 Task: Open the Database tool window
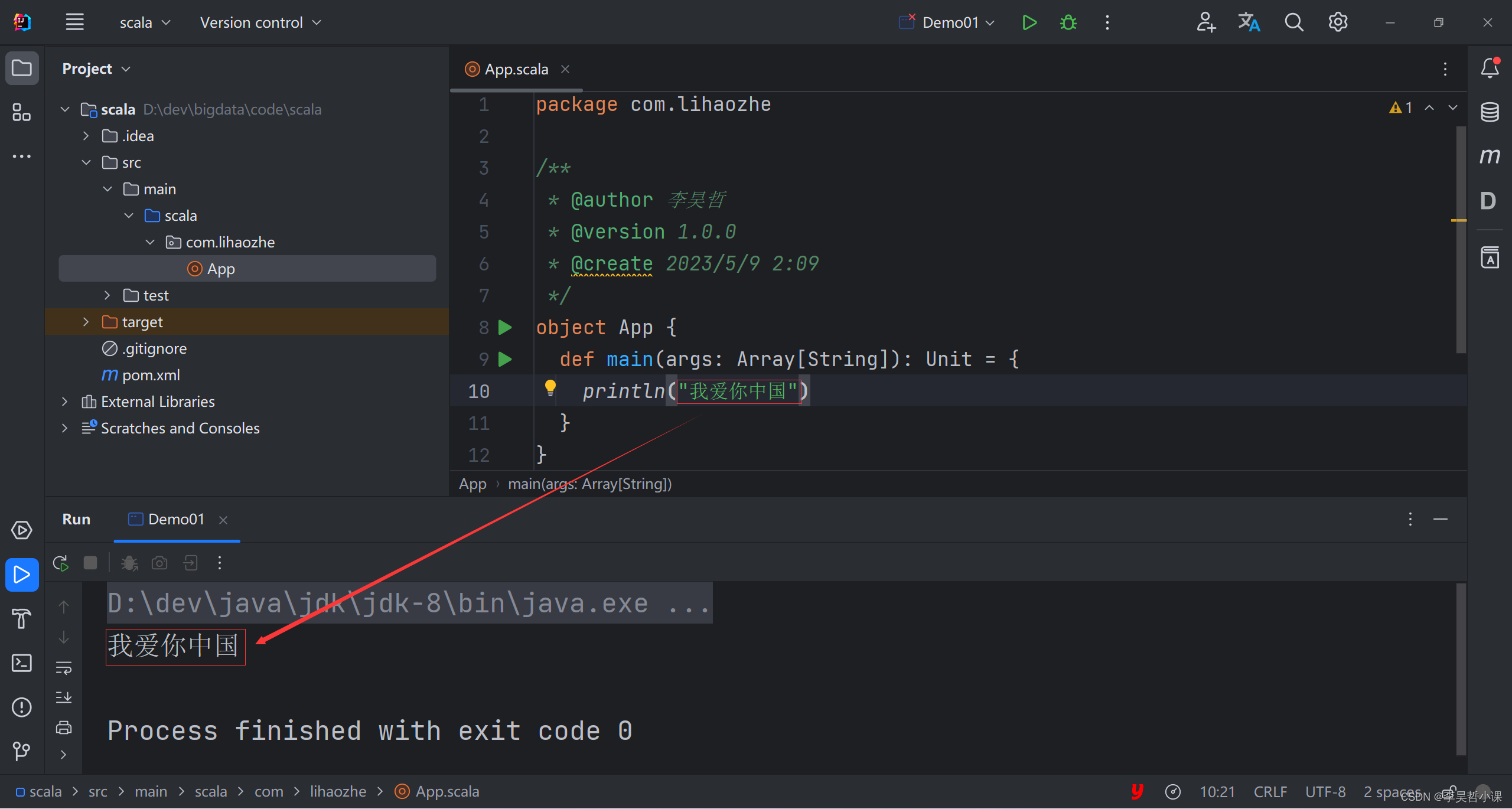[1490, 112]
